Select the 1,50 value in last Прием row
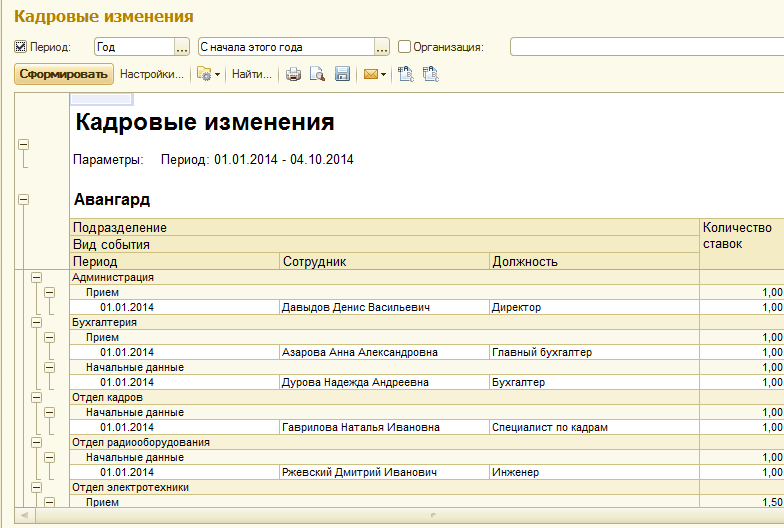Image resolution: width=784 pixels, height=528 pixels. click(772, 502)
